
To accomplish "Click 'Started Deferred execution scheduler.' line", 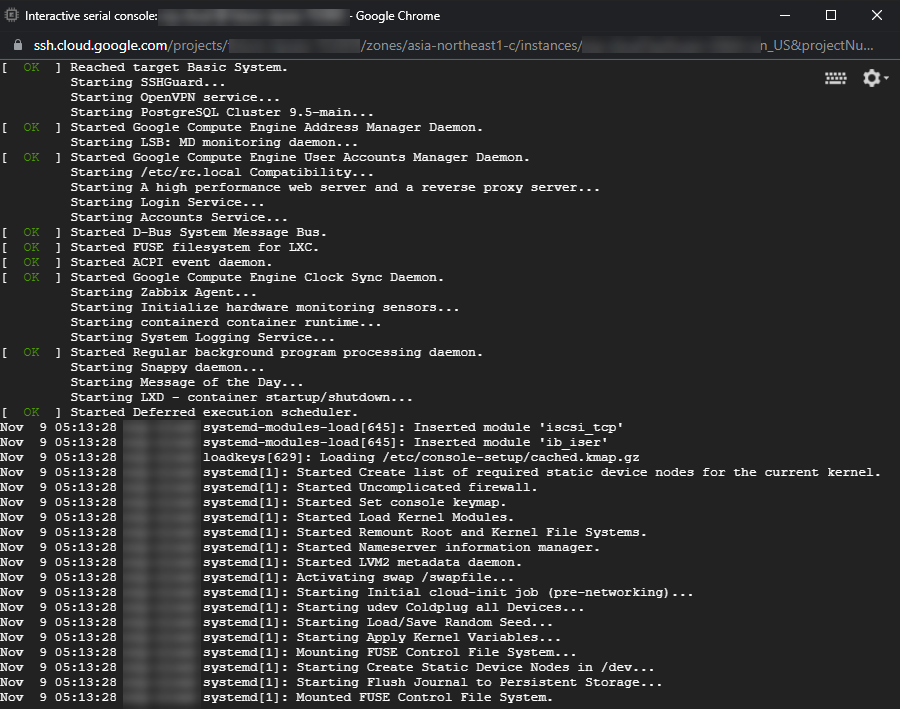I will [214, 412].
